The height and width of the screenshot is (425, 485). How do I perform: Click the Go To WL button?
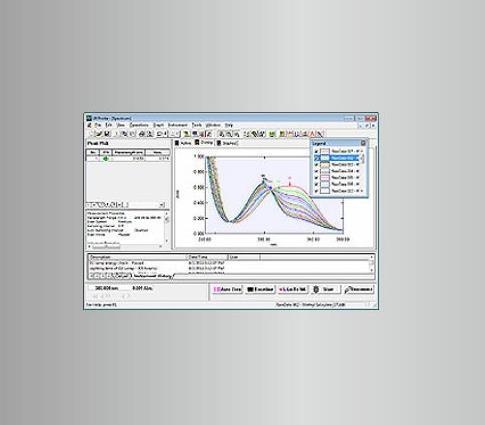coord(293,289)
